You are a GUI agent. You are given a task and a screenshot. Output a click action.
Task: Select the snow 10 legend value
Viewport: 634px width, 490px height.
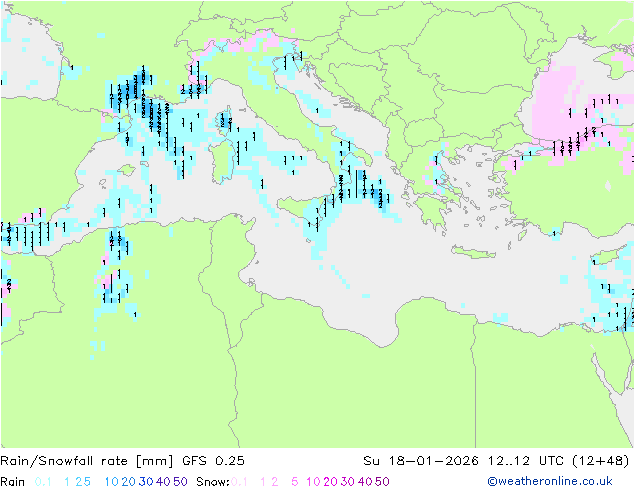[x=313, y=482]
